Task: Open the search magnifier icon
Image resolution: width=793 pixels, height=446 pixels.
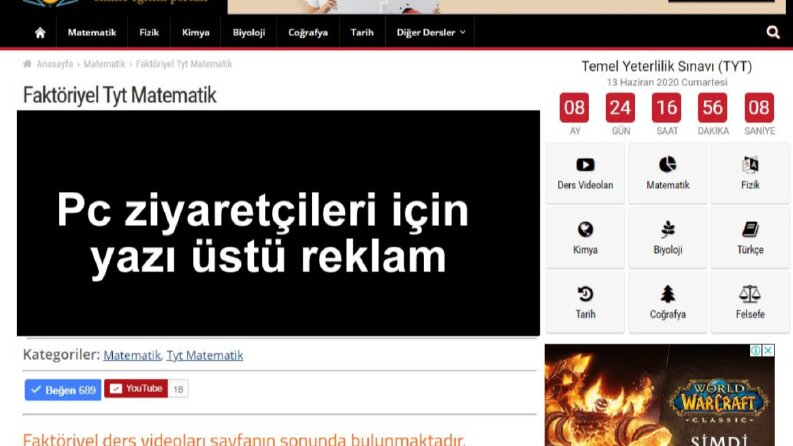Action: point(773,32)
